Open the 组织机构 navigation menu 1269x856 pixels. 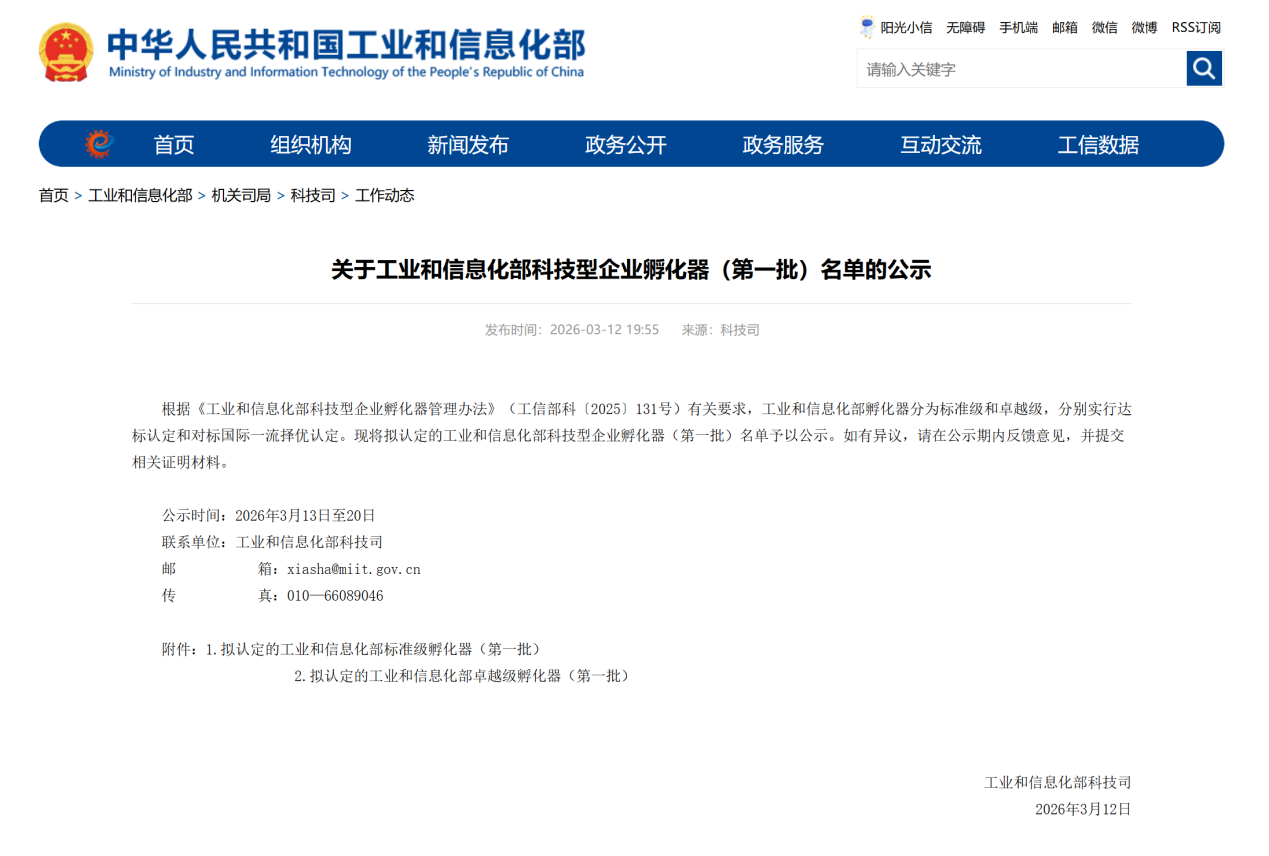click(x=311, y=145)
